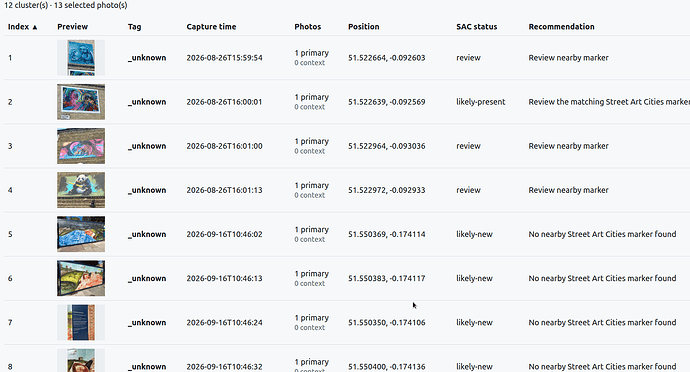Click '1 primary' photos count in row 4

312,185
